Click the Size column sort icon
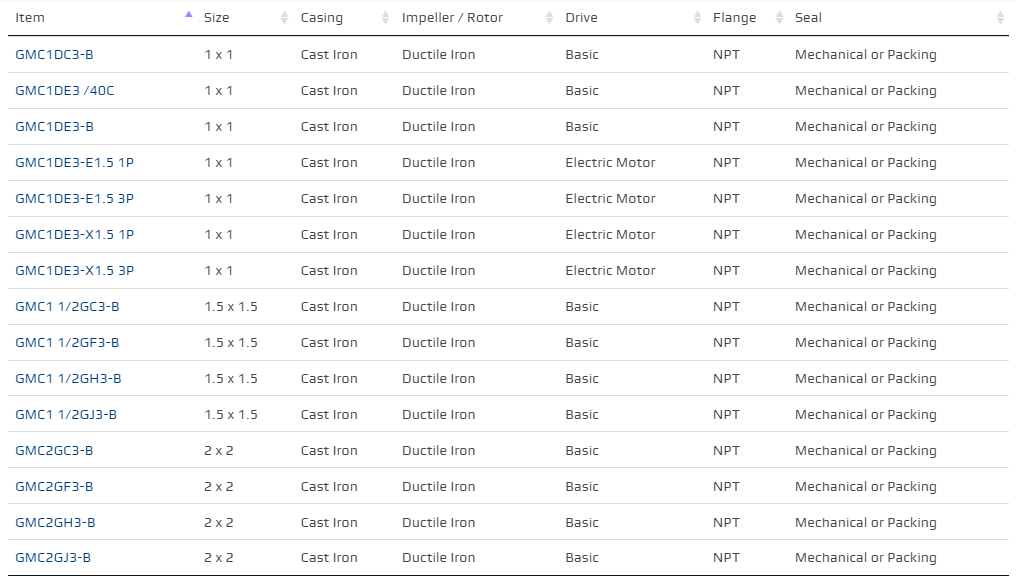This screenshot has height=585, width=1016. (284, 18)
